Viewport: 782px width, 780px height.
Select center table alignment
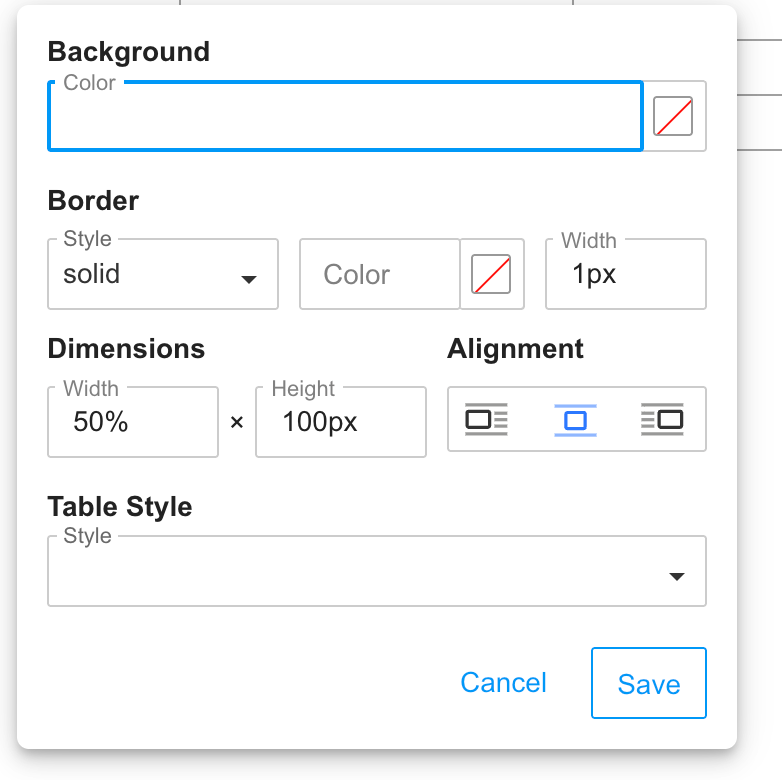pos(576,420)
